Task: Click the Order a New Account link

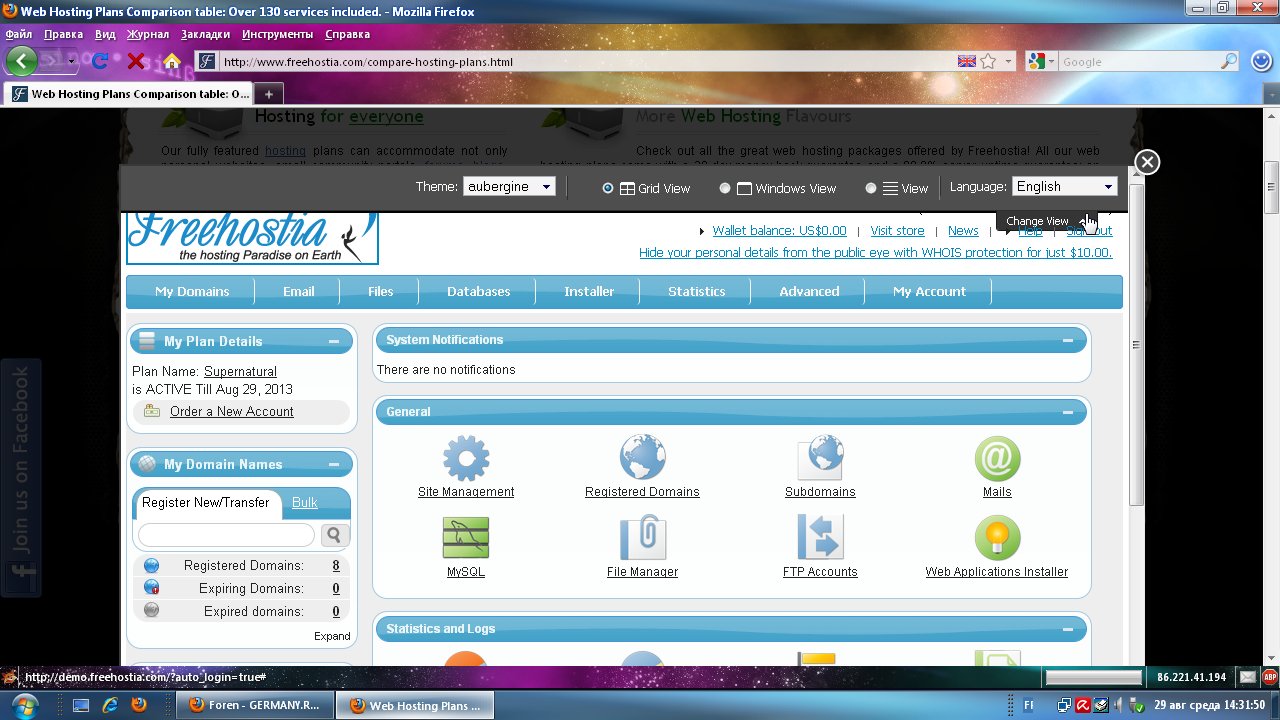Action: (x=232, y=411)
